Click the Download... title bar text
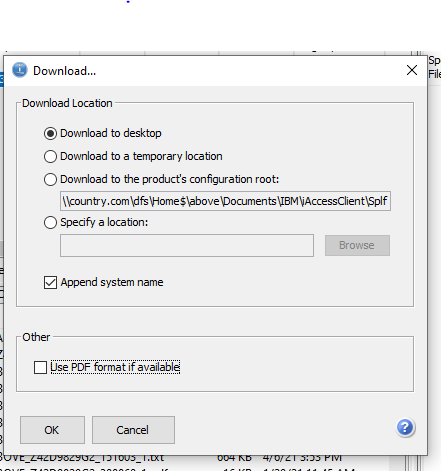The width and height of the screenshot is (441, 471). point(64,71)
